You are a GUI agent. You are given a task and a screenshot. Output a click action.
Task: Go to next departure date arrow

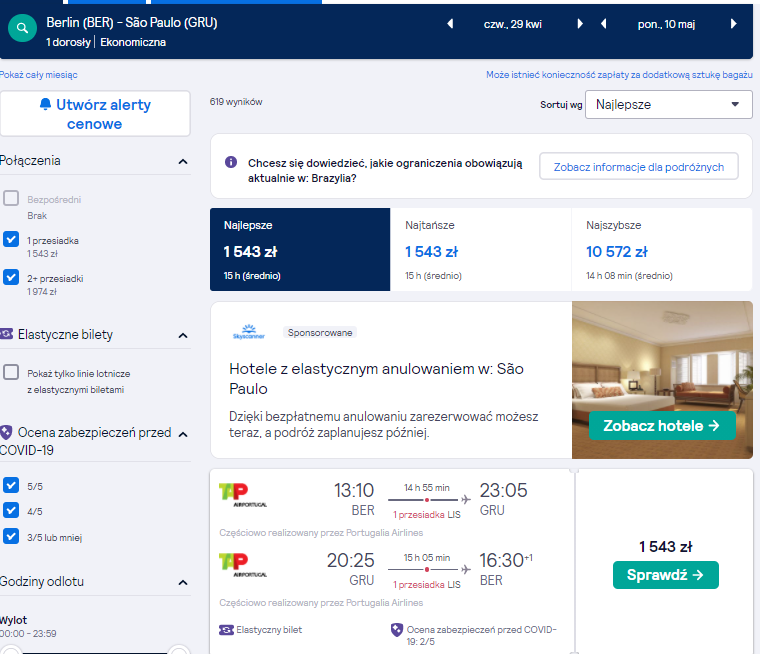(580, 24)
